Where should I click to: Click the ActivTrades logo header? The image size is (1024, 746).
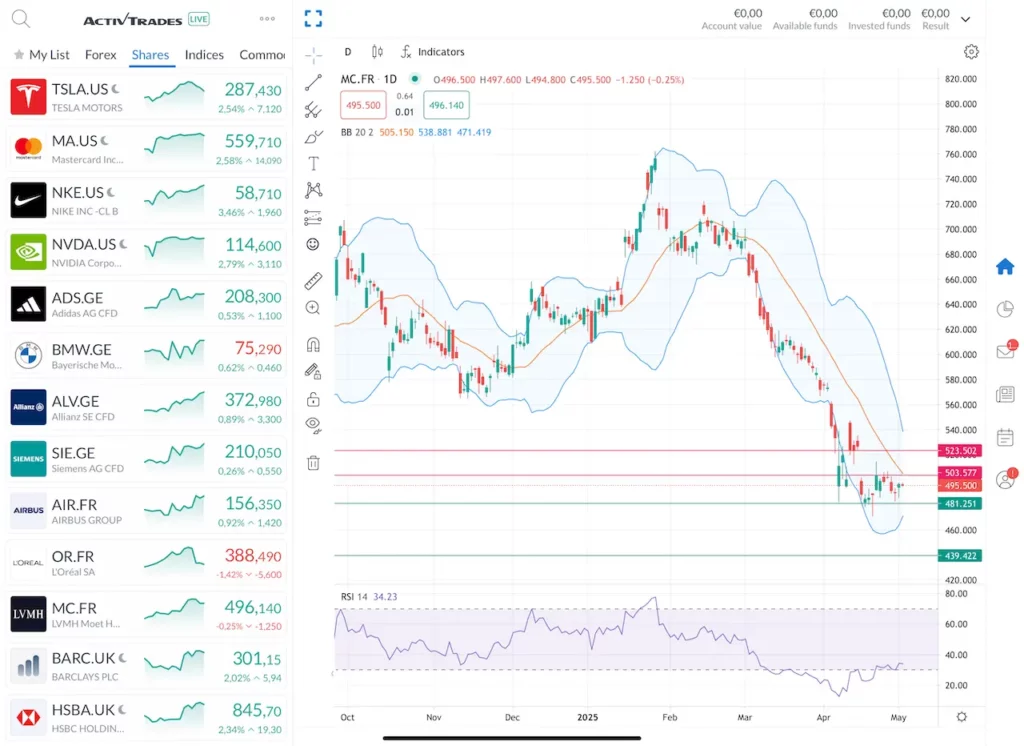tap(133, 20)
